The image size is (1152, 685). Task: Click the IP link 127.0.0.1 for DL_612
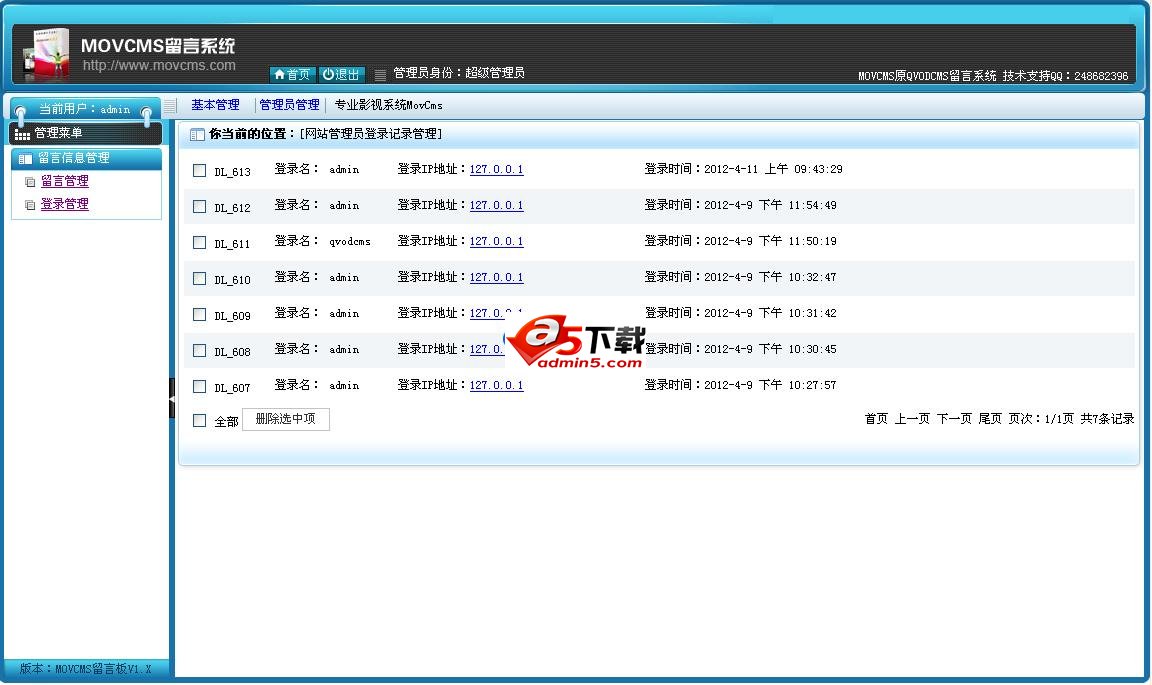click(497, 206)
